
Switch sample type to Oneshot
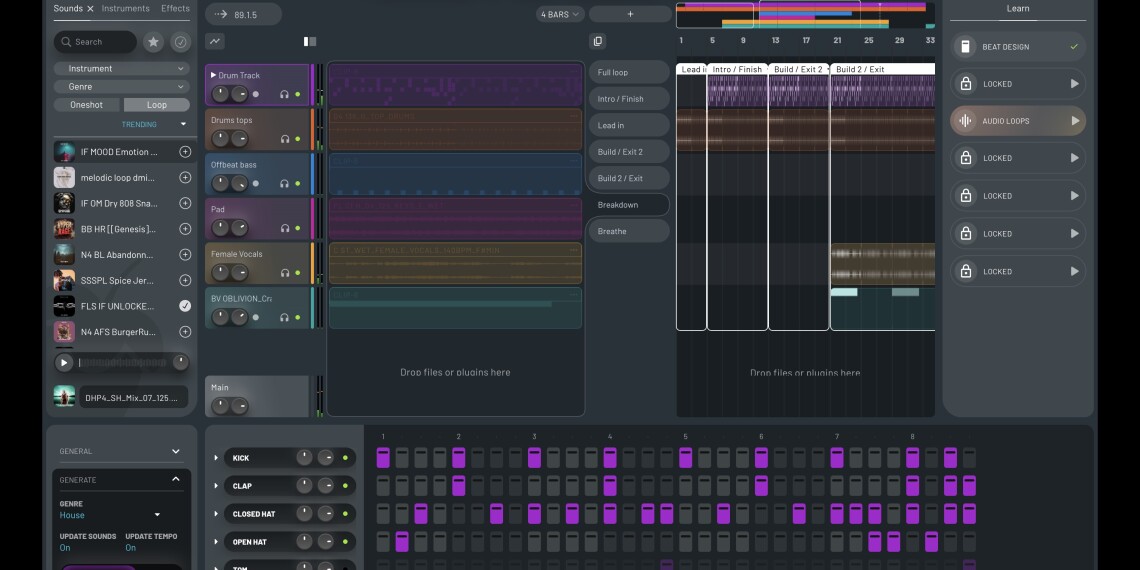click(86, 105)
